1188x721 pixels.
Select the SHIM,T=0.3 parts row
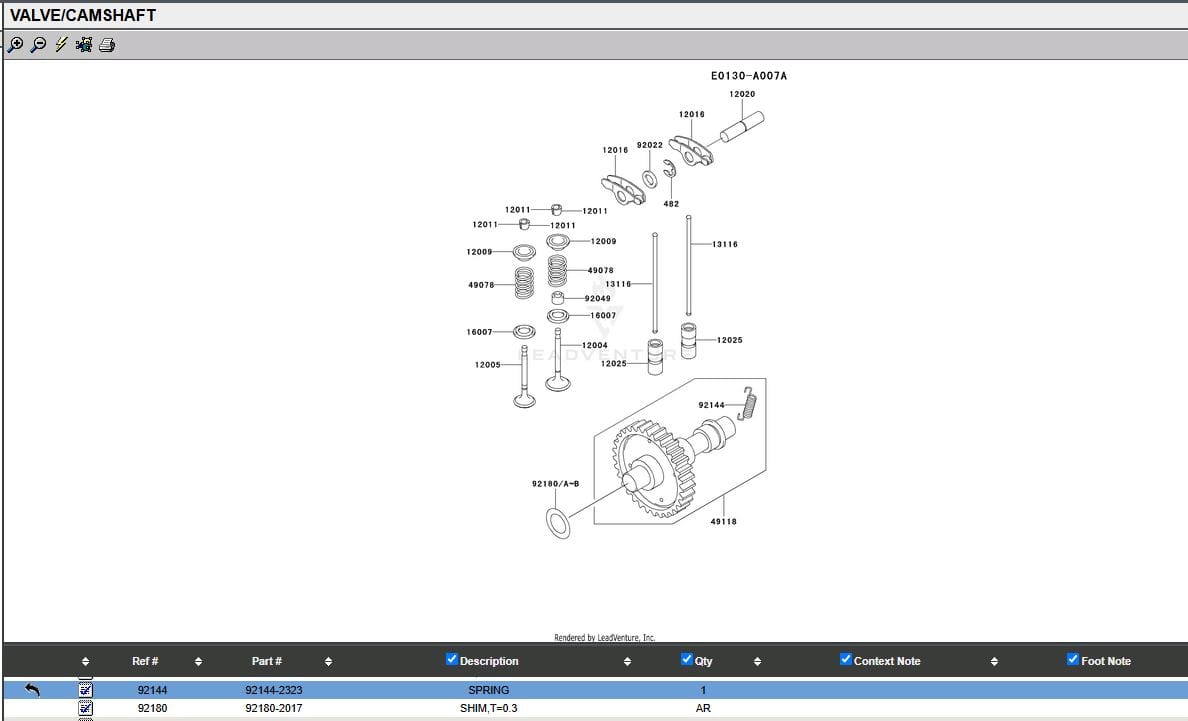click(x=488, y=708)
